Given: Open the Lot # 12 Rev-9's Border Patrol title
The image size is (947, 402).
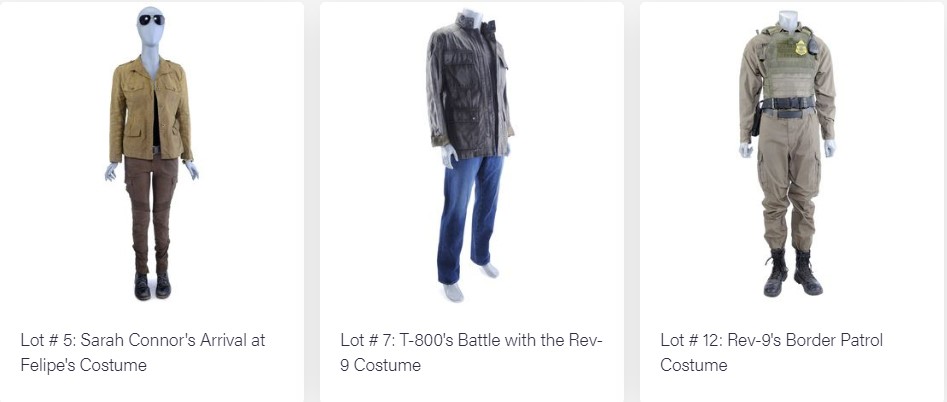Looking at the screenshot, I should click(771, 353).
